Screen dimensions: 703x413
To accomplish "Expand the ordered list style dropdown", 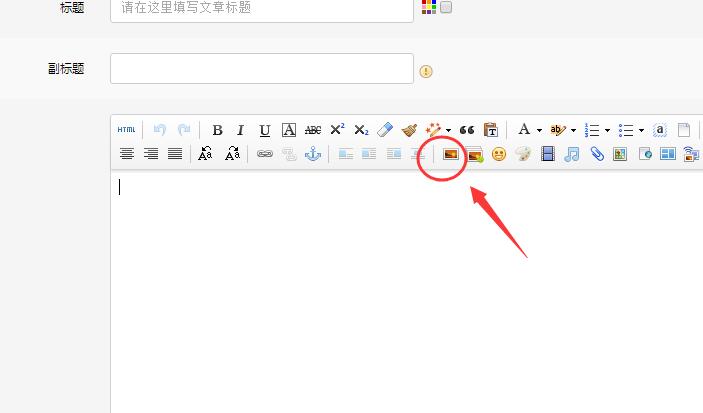I will pos(607,130).
